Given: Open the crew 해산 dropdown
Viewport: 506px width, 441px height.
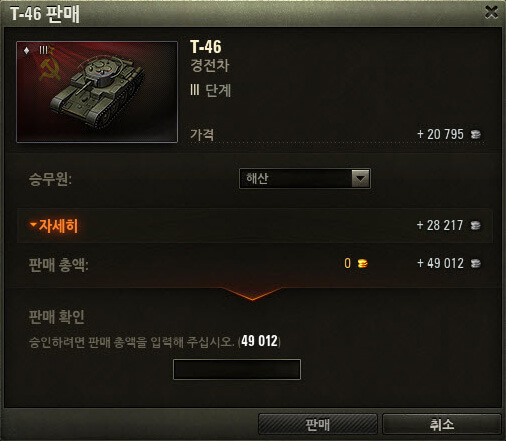Looking at the screenshot, I should tap(305, 178).
